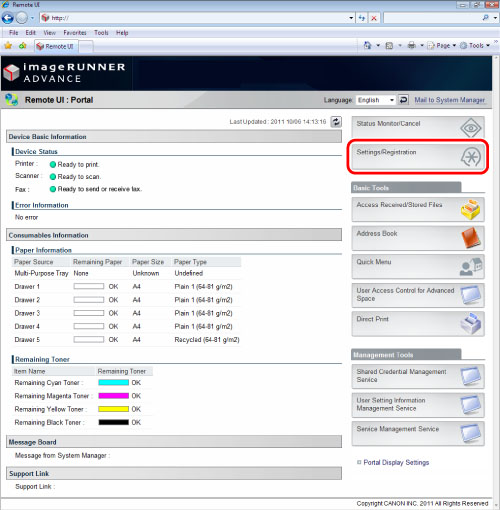Click the refresh icon beside Last Updated

point(336,122)
